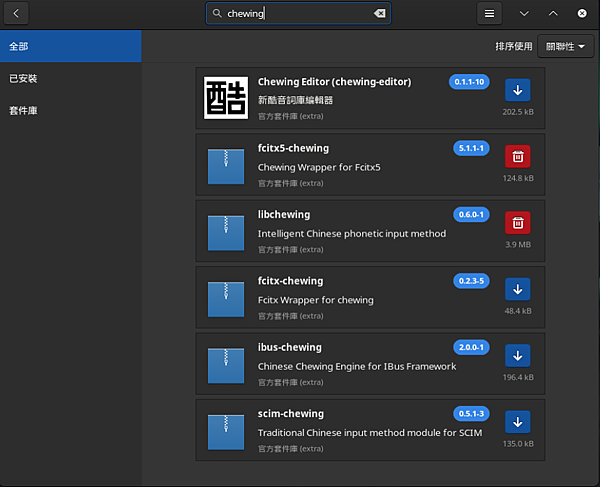
Task: Open the fcitx5-chewing package title
Action: [293, 148]
